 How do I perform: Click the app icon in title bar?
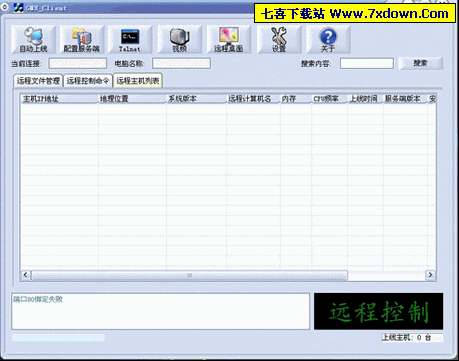pyautogui.click(x=18, y=8)
